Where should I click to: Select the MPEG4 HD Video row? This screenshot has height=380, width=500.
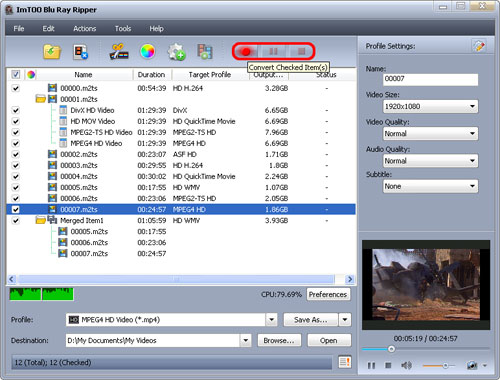181,143
